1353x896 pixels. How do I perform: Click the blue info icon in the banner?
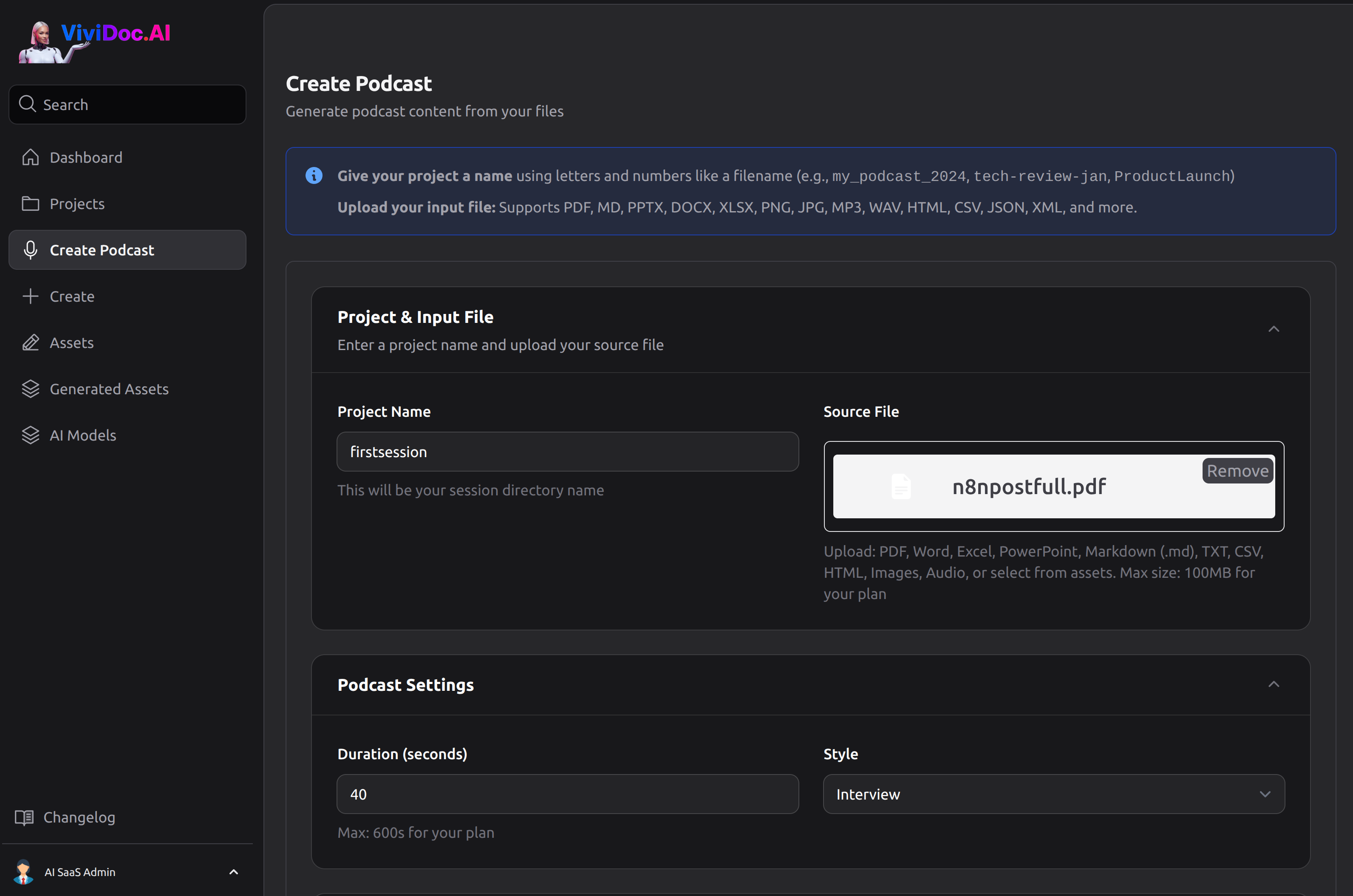tap(314, 175)
